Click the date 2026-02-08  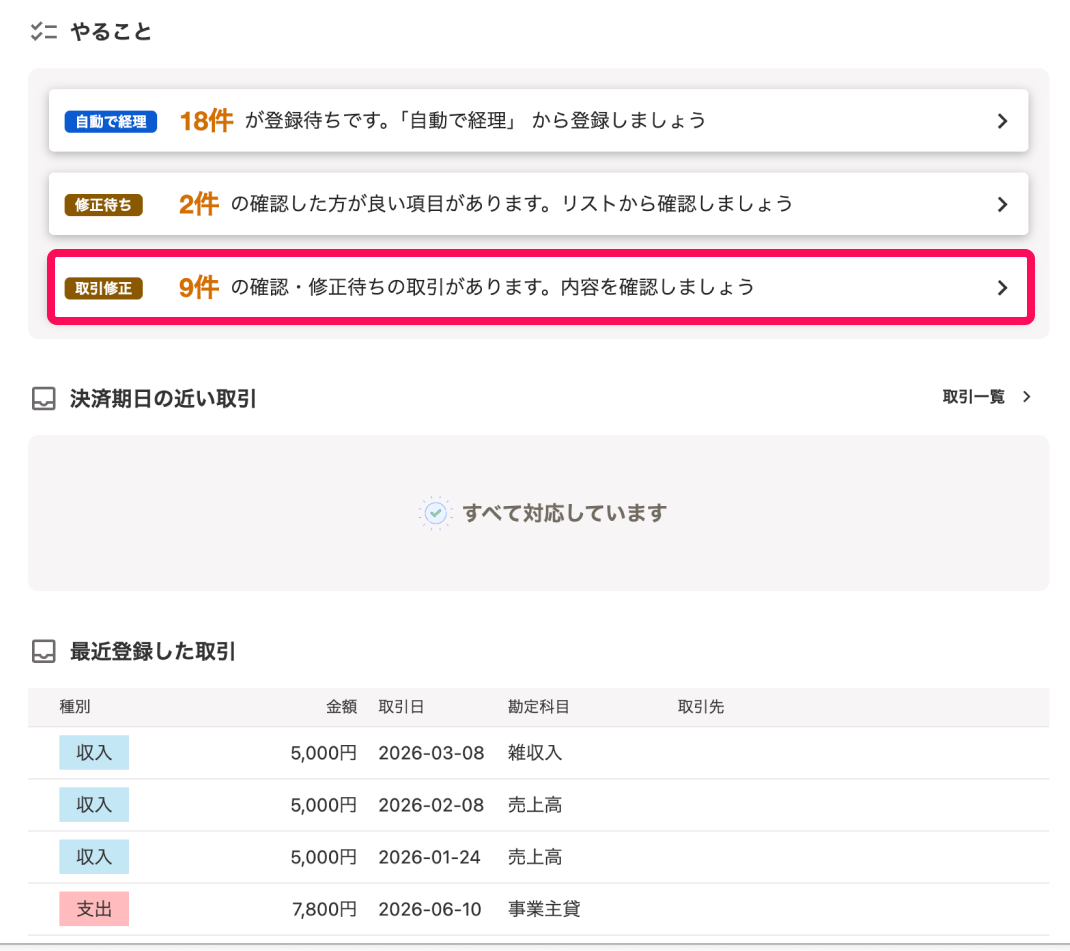coord(431,805)
